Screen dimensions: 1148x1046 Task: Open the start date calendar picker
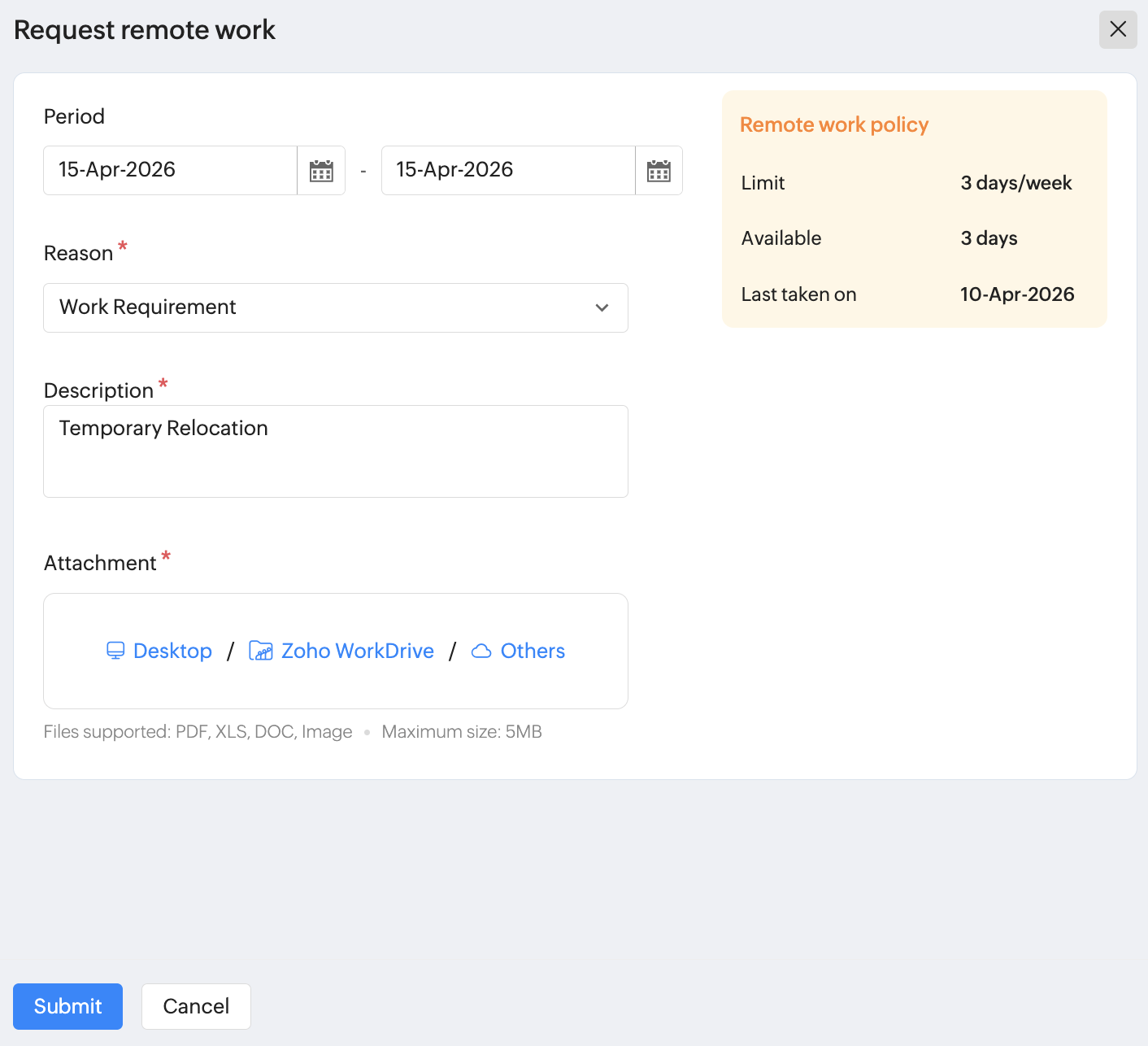tap(321, 171)
